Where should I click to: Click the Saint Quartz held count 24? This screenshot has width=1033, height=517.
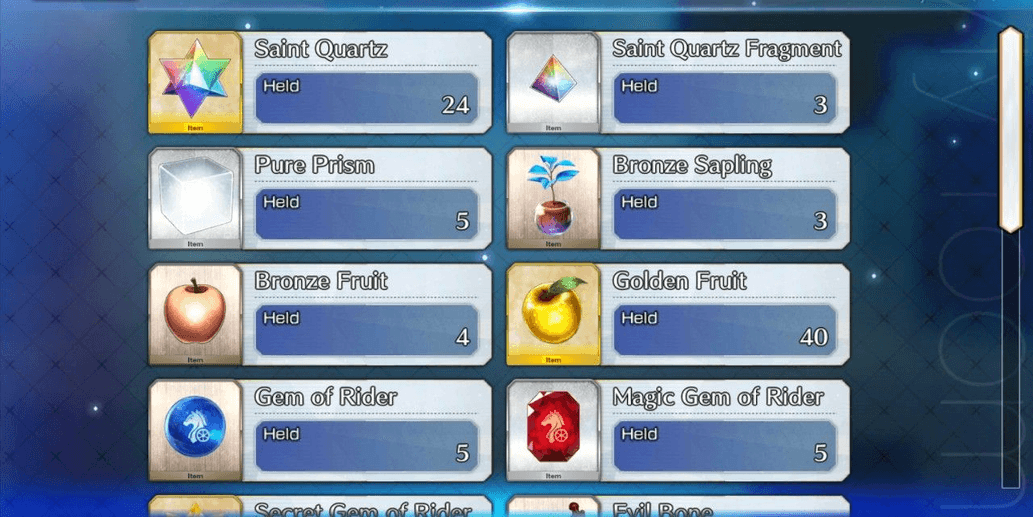tap(455, 105)
